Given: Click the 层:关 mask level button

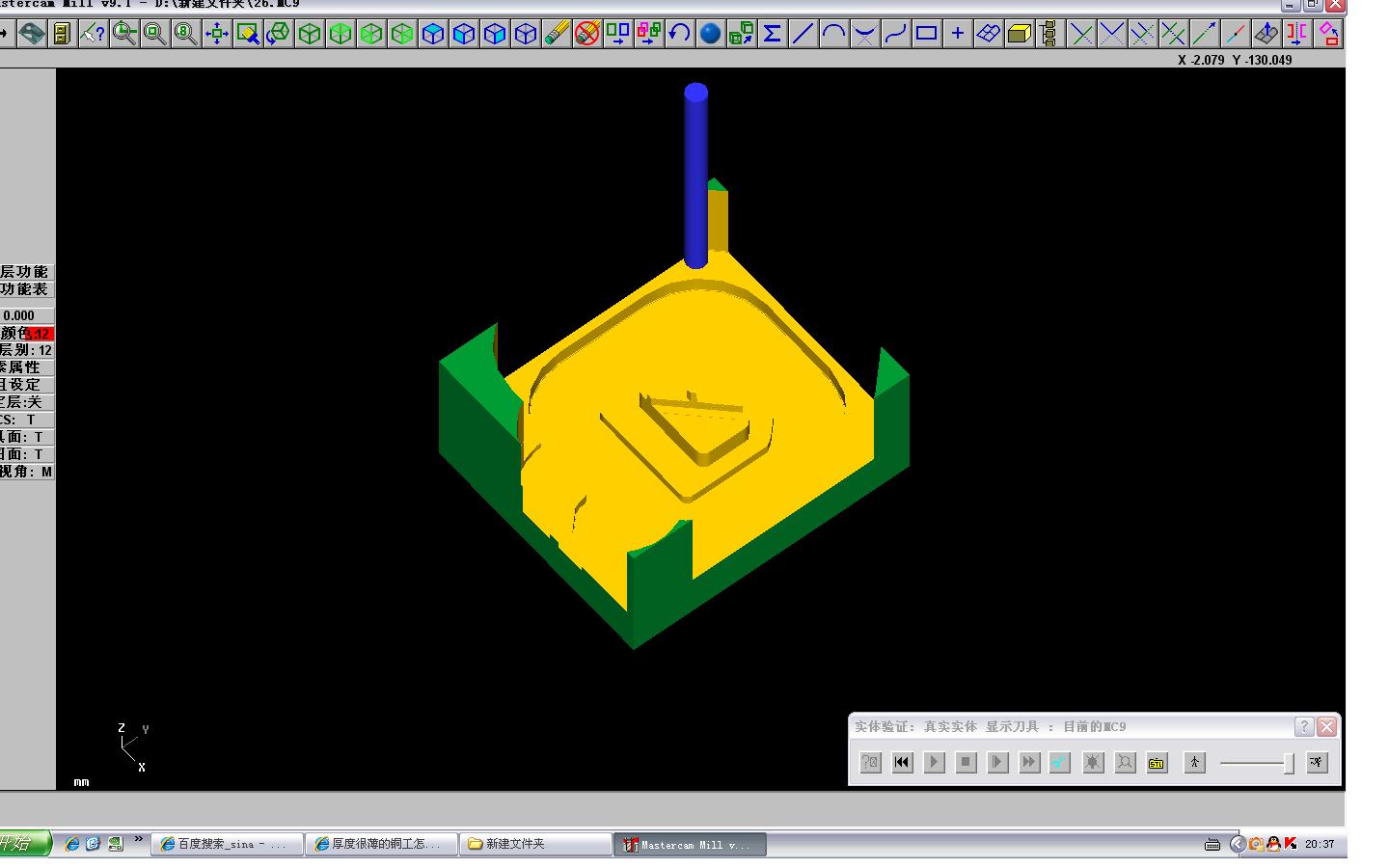Looking at the screenshot, I should click(26, 402).
